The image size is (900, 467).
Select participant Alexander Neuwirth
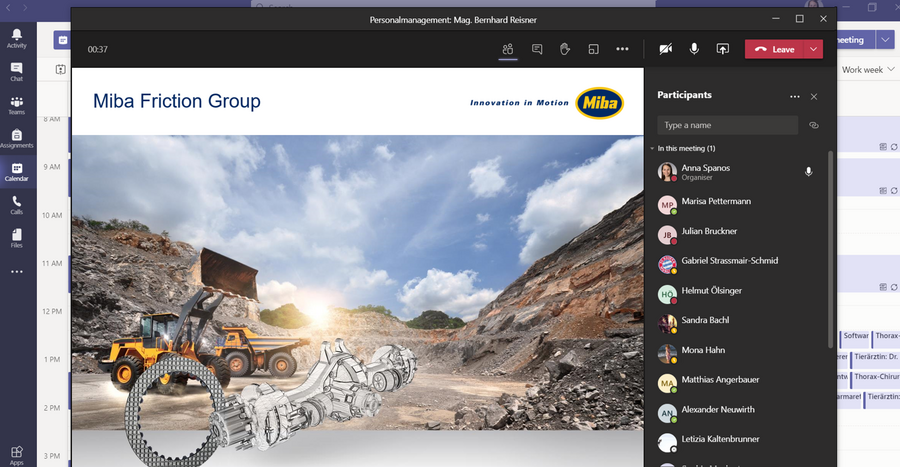(738, 412)
